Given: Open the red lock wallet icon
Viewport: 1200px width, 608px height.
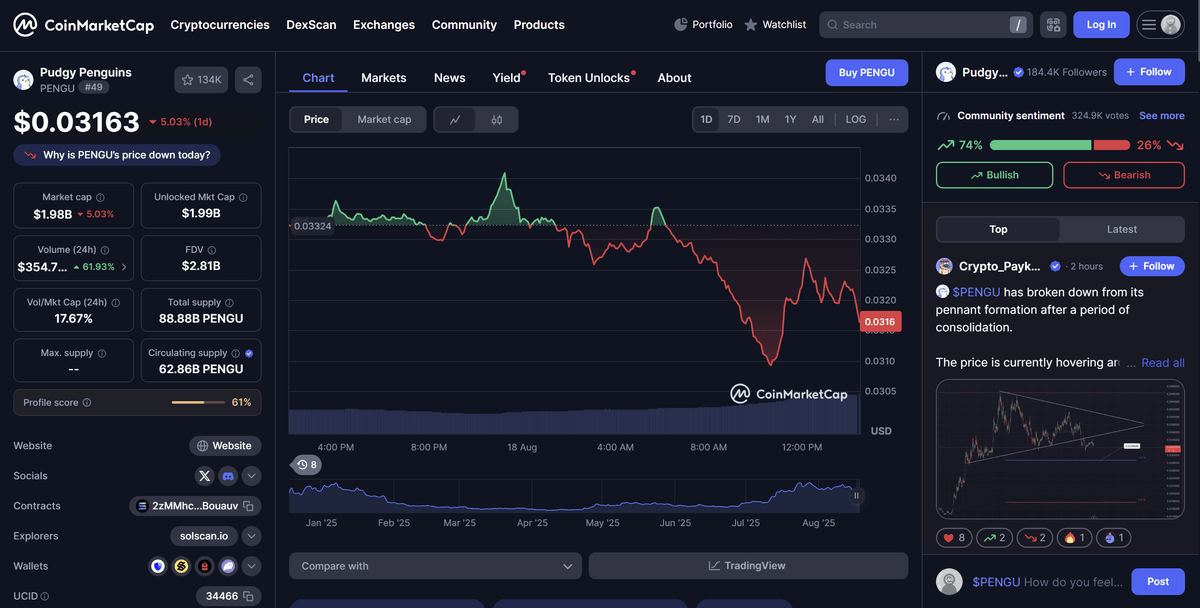Looking at the screenshot, I should [204, 566].
